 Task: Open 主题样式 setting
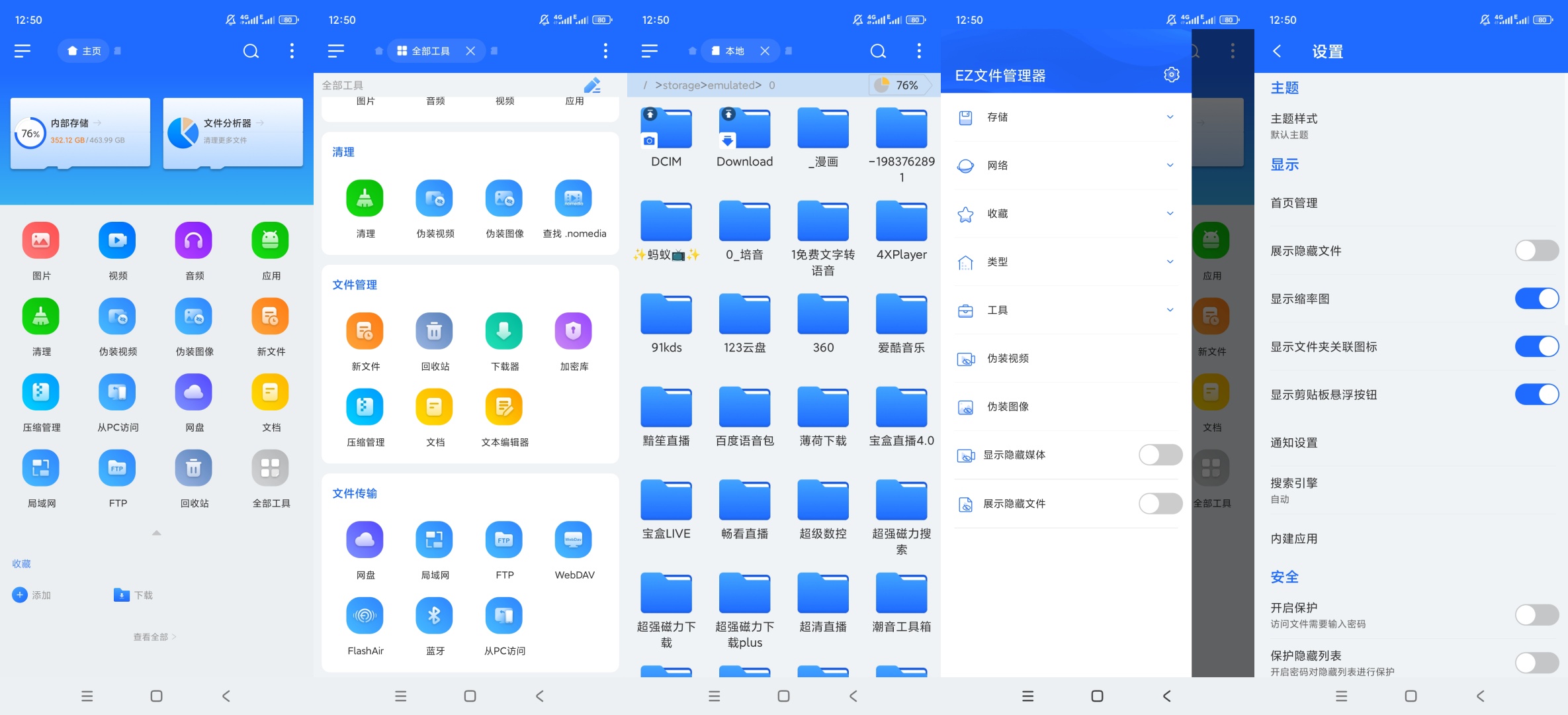[x=1411, y=126]
